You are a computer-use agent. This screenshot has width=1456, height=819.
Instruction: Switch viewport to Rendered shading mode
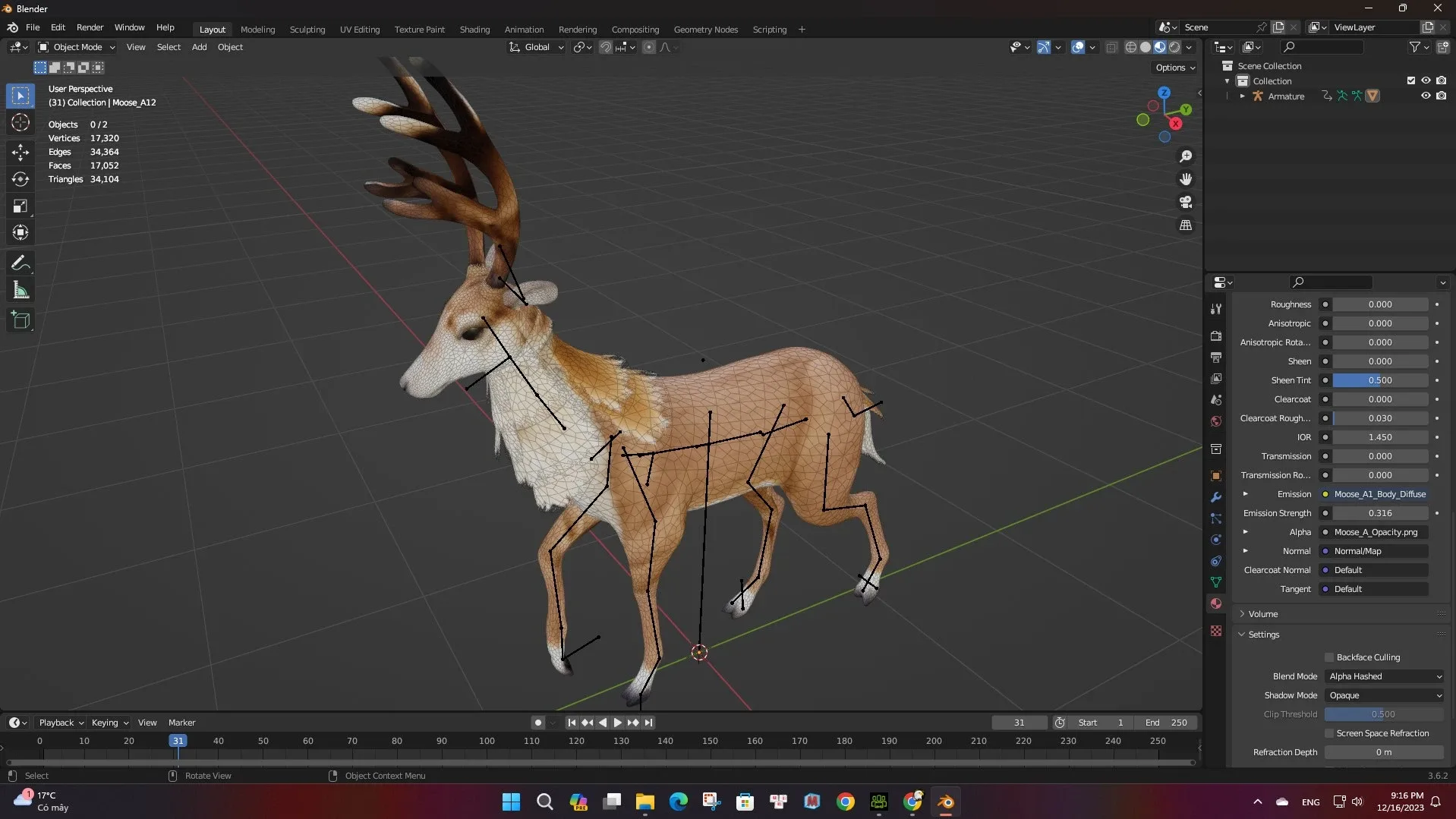click(1175, 46)
